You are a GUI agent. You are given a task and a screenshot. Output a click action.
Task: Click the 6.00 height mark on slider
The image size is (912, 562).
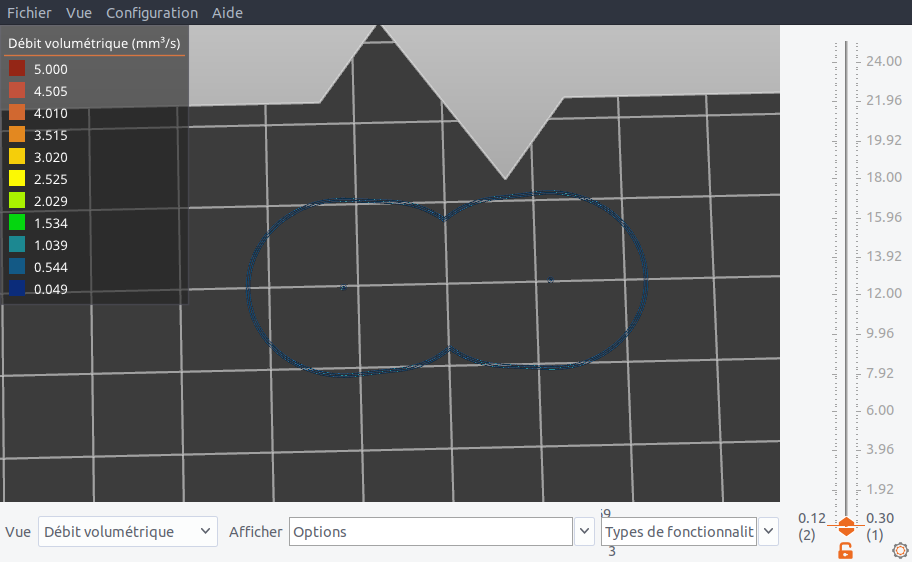click(x=879, y=410)
